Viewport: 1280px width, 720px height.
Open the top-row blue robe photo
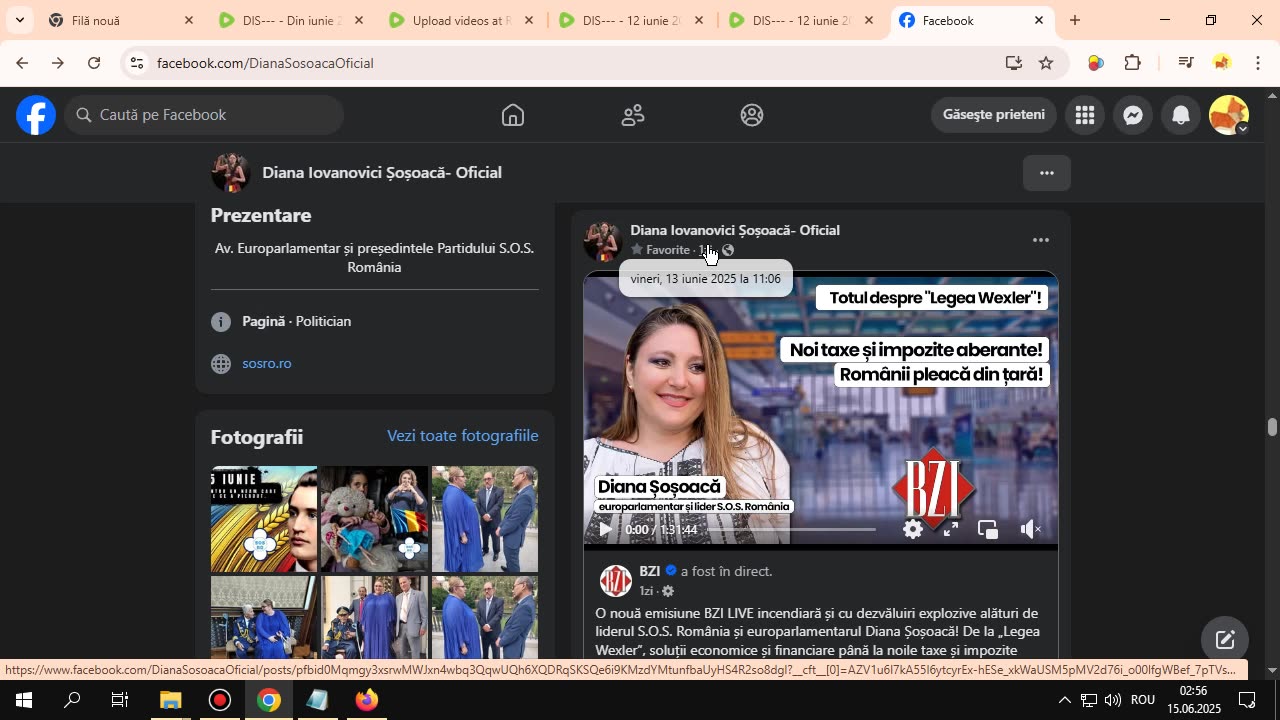(485, 519)
